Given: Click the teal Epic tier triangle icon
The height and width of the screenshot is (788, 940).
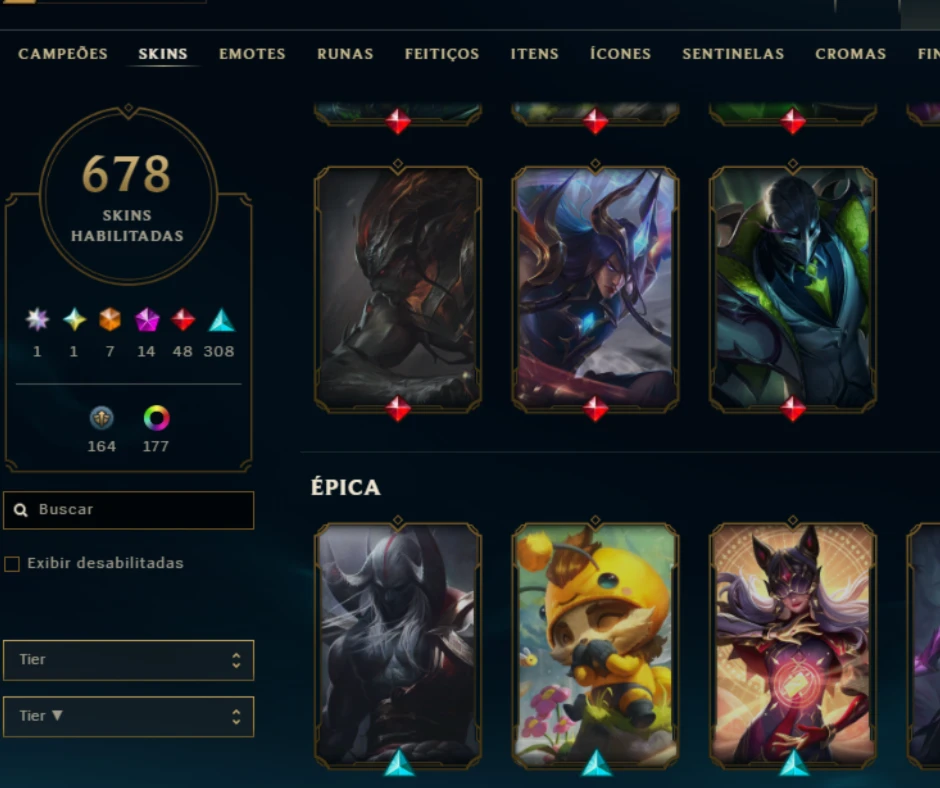Looking at the screenshot, I should click(x=221, y=320).
